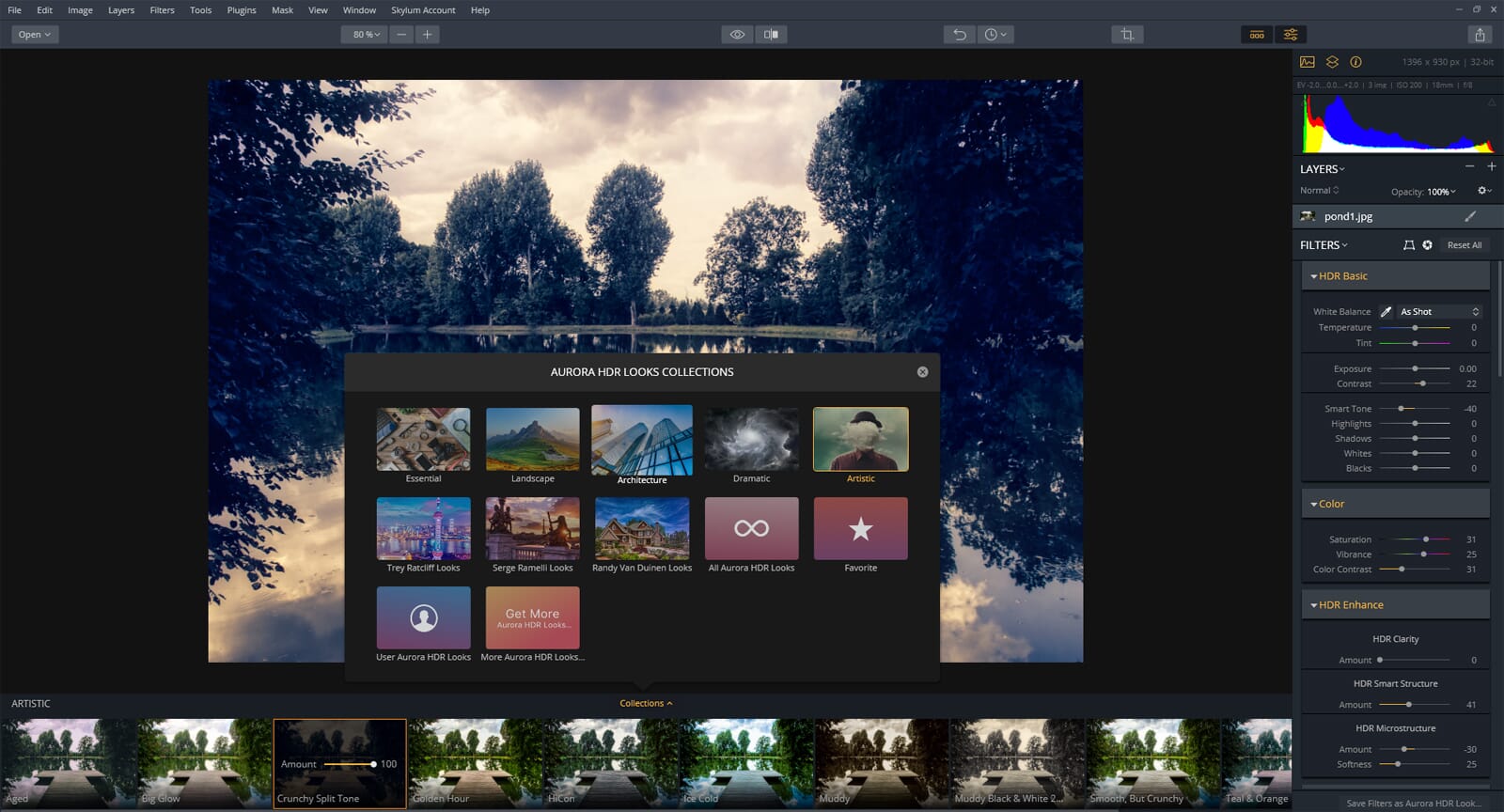Open the Favorite looks collection
1504x812 pixels.
point(860,529)
